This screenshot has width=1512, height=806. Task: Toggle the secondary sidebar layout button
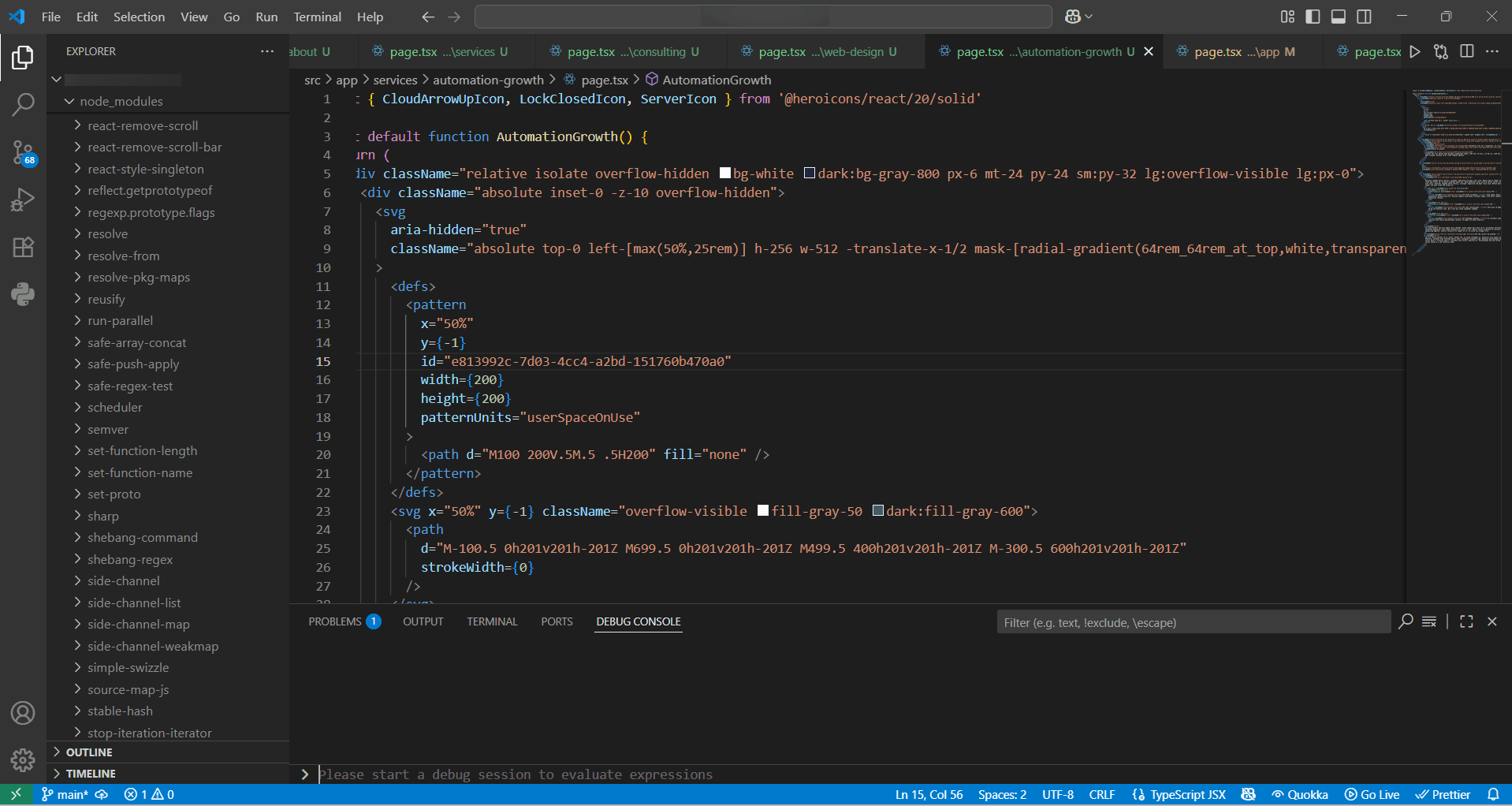click(1365, 17)
